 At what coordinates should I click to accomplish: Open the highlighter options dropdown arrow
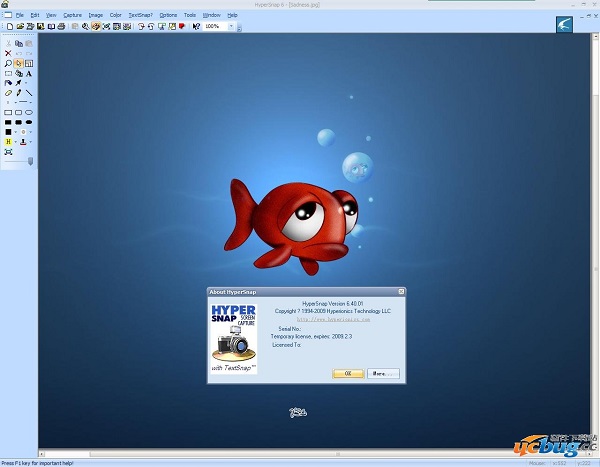pos(15,142)
